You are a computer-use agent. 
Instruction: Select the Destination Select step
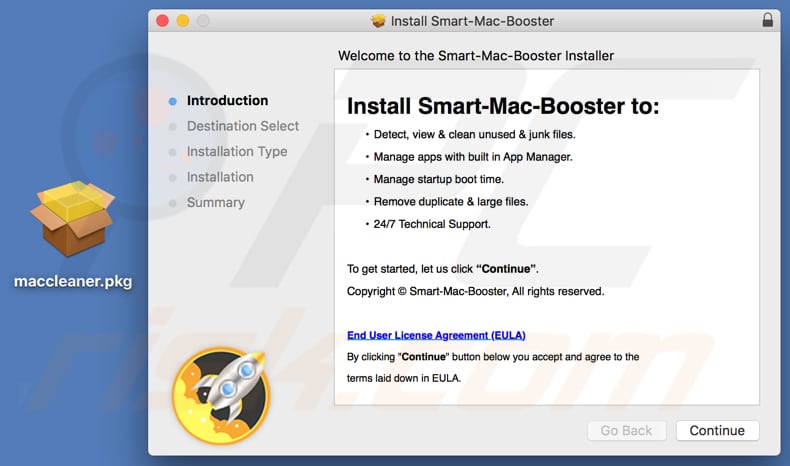coord(243,126)
